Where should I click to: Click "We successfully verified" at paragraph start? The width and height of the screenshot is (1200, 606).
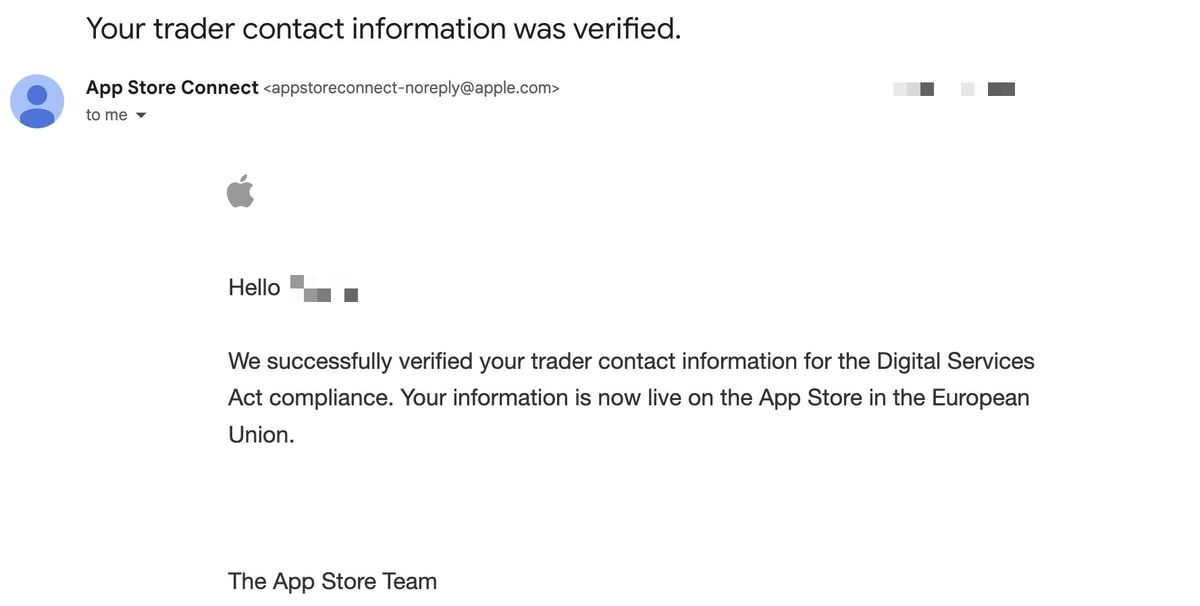click(x=351, y=360)
